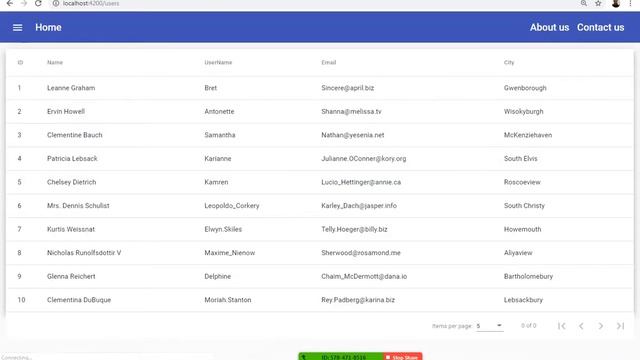Select the name Clementine Bauch
The image size is (640, 360).
coord(75,135)
